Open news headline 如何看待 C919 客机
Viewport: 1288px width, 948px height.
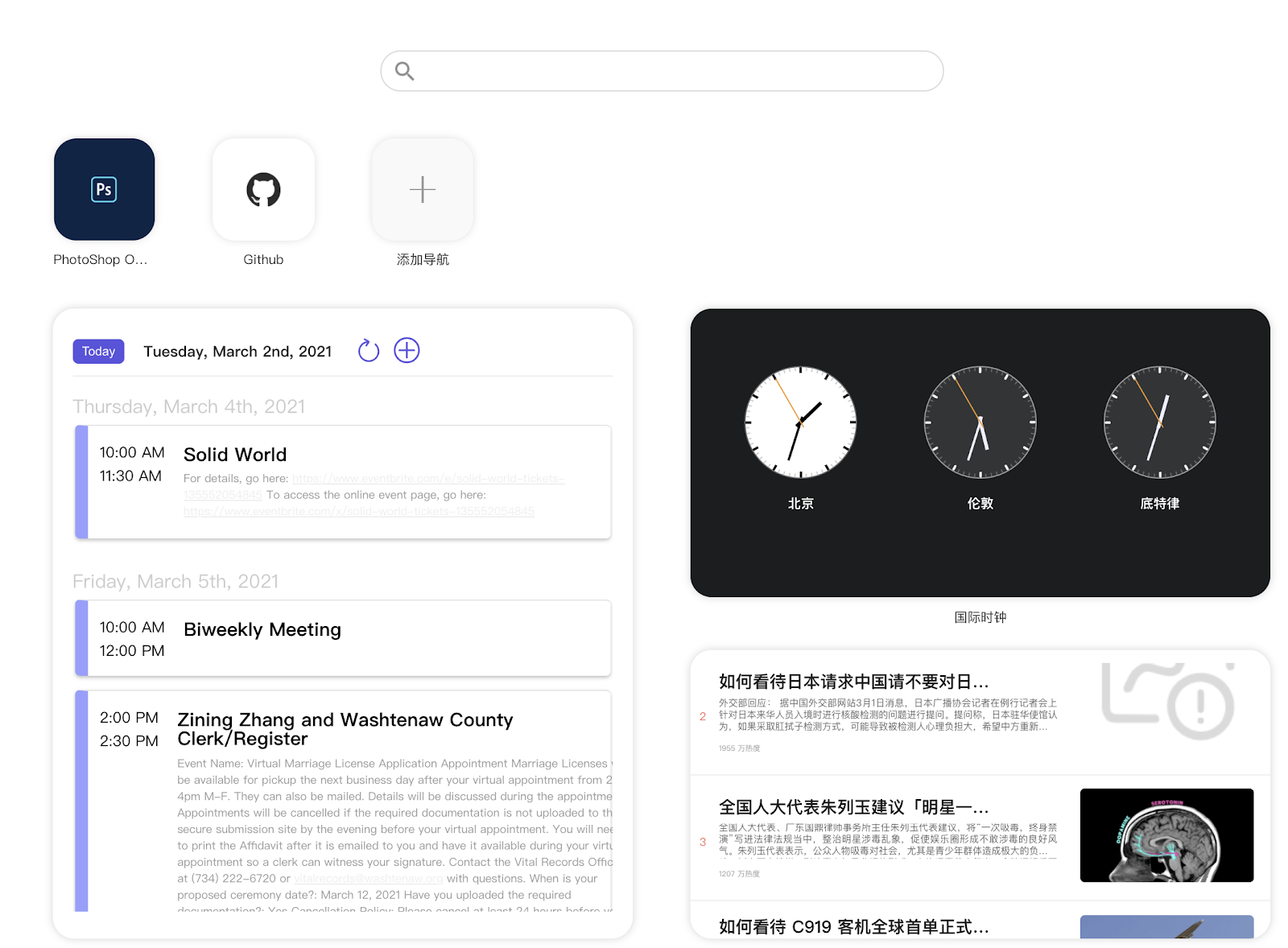(853, 927)
